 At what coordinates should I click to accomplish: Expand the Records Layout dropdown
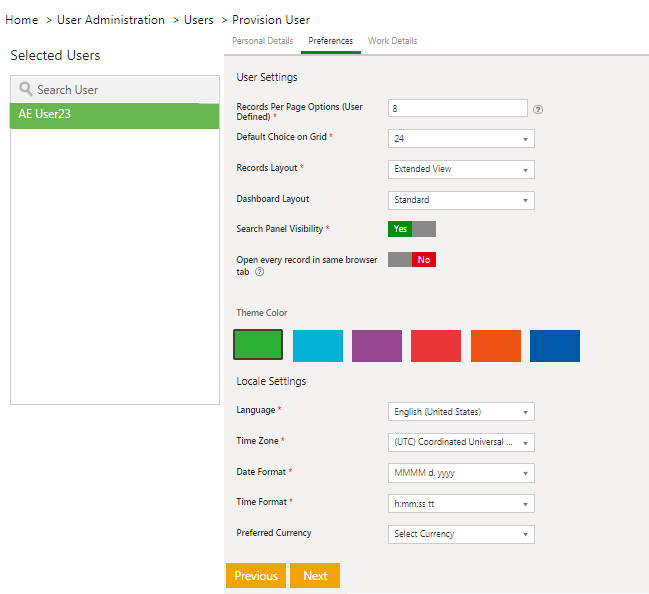(461, 169)
